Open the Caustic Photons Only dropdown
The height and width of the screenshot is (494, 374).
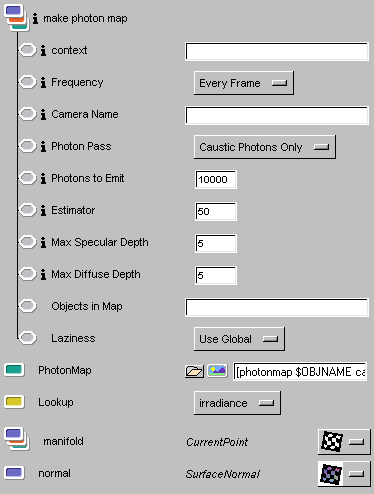[x=265, y=147]
